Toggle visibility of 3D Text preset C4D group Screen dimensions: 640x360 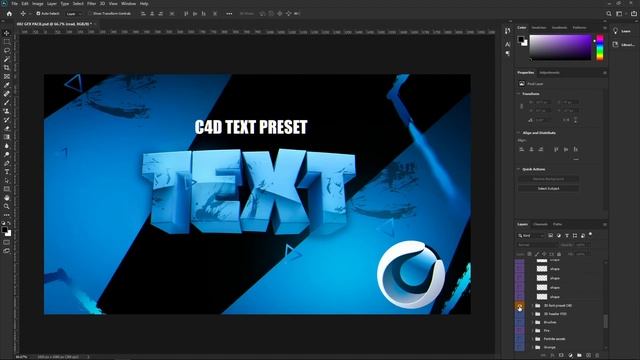519,306
